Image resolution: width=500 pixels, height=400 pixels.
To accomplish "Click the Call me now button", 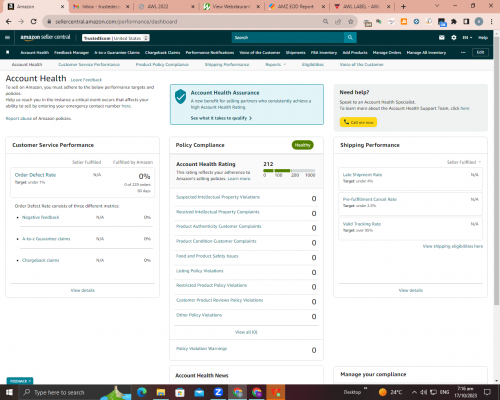I will point(358,122).
